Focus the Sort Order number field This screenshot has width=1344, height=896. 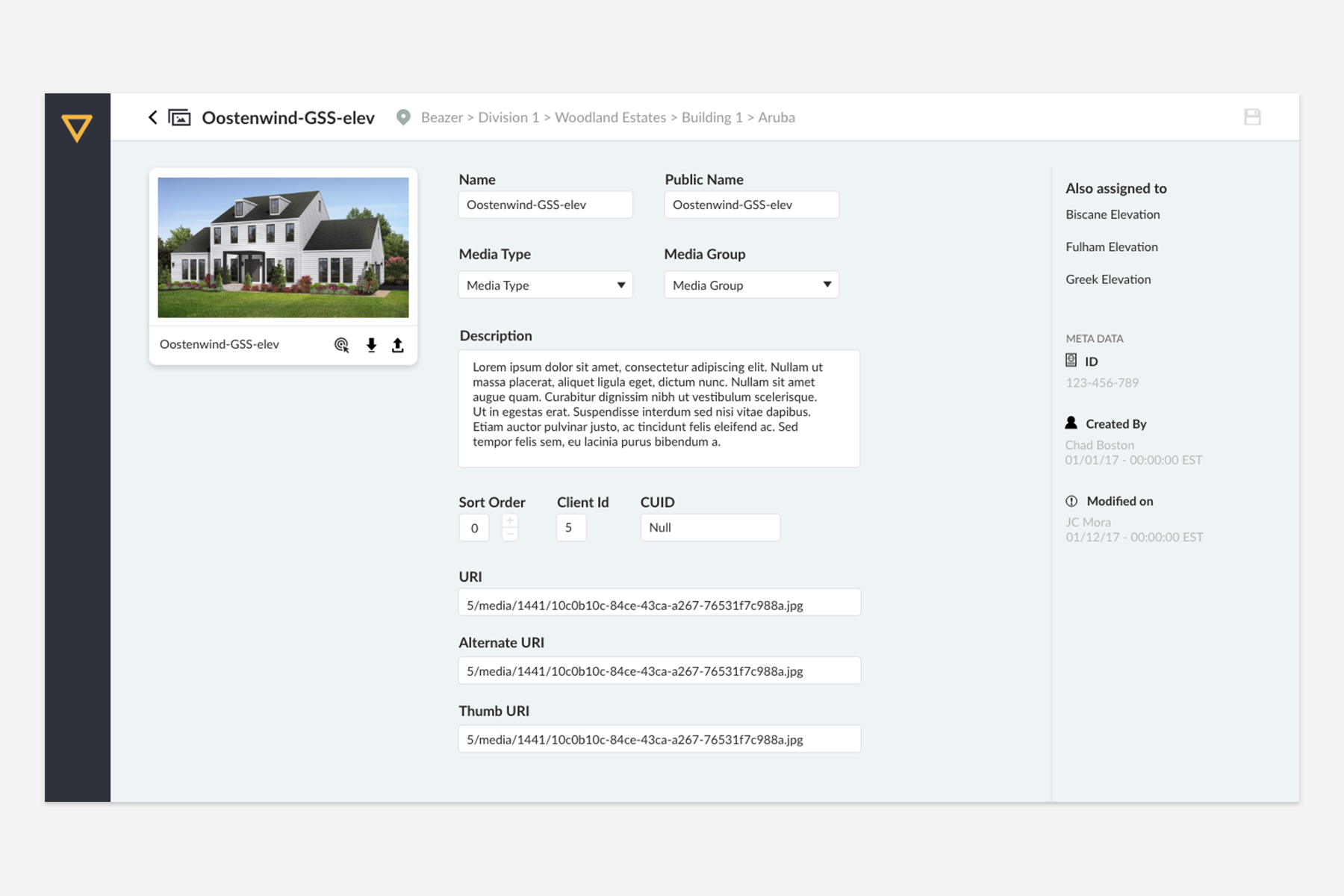(x=474, y=528)
